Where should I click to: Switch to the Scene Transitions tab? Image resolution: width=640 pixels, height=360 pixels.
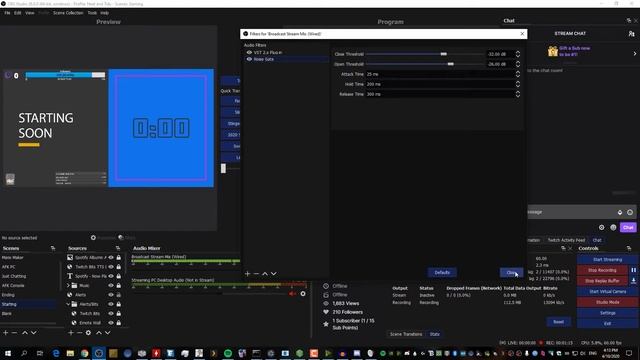click(406, 334)
